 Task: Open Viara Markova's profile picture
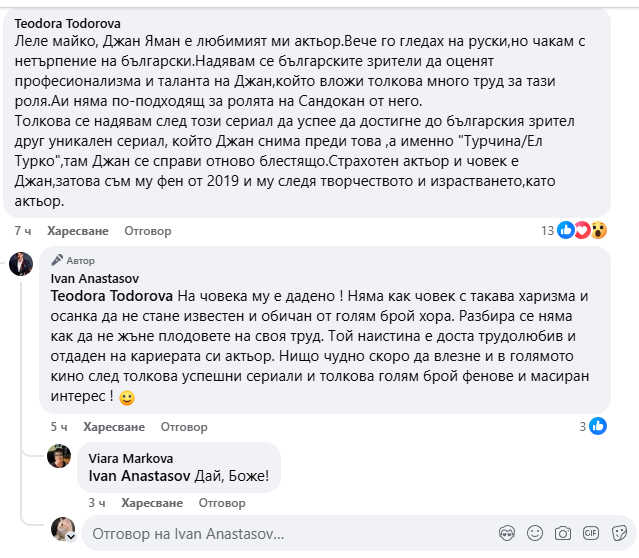point(60,455)
